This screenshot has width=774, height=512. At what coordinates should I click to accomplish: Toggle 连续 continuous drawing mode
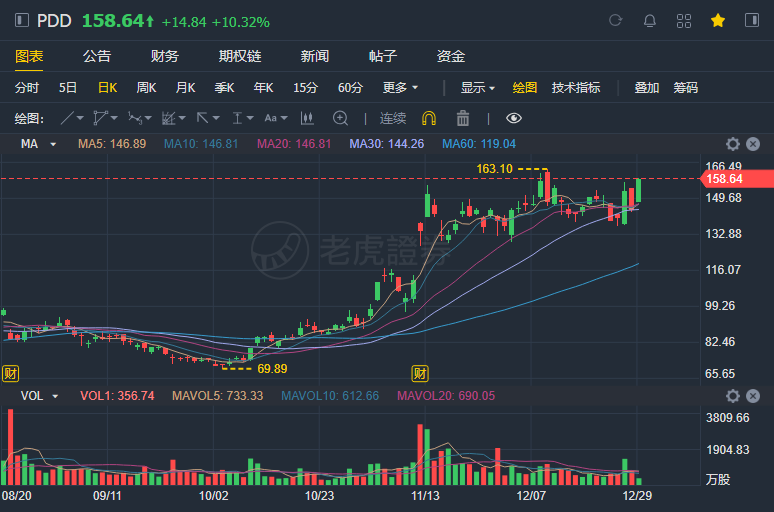point(393,118)
